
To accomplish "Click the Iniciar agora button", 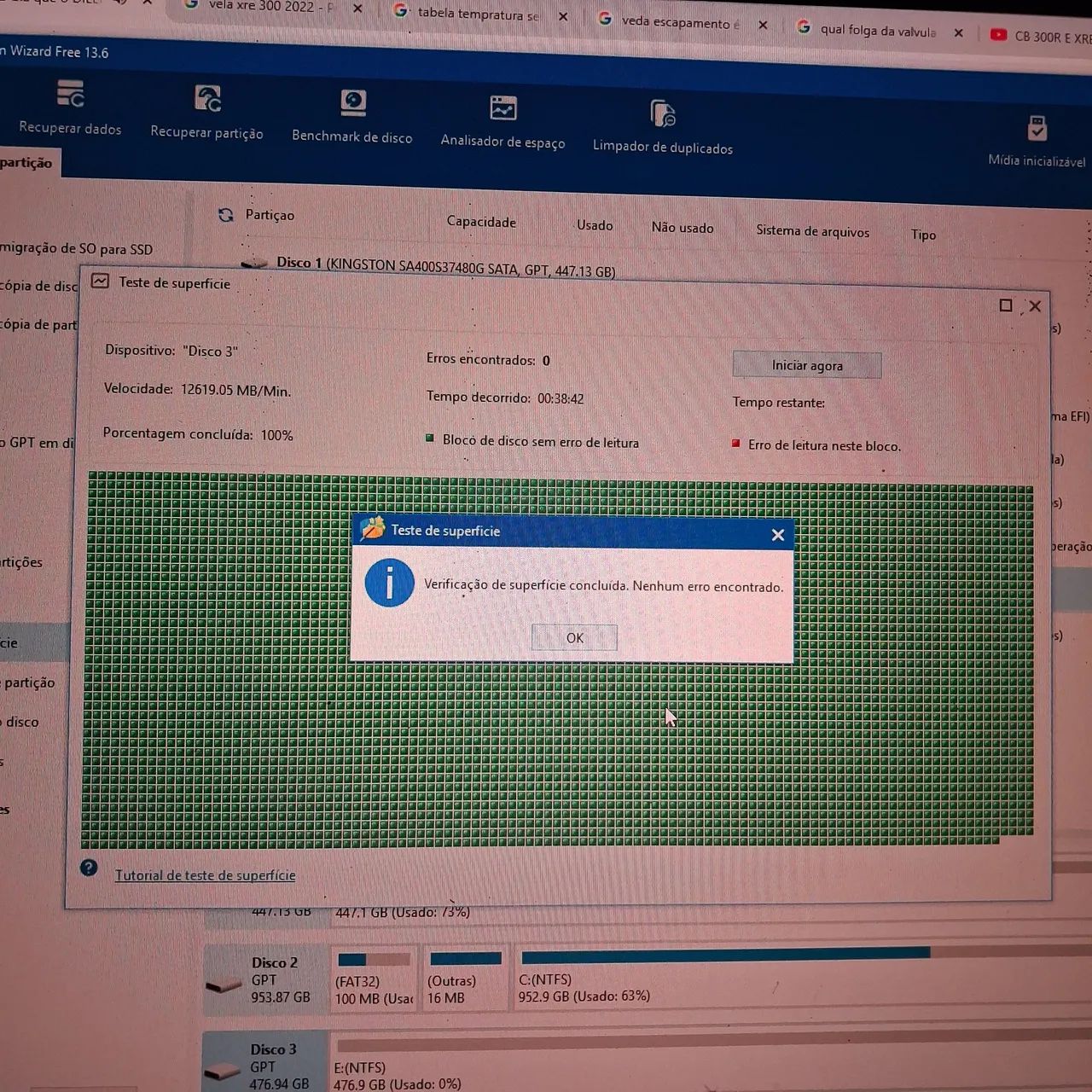I will (x=806, y=365).
